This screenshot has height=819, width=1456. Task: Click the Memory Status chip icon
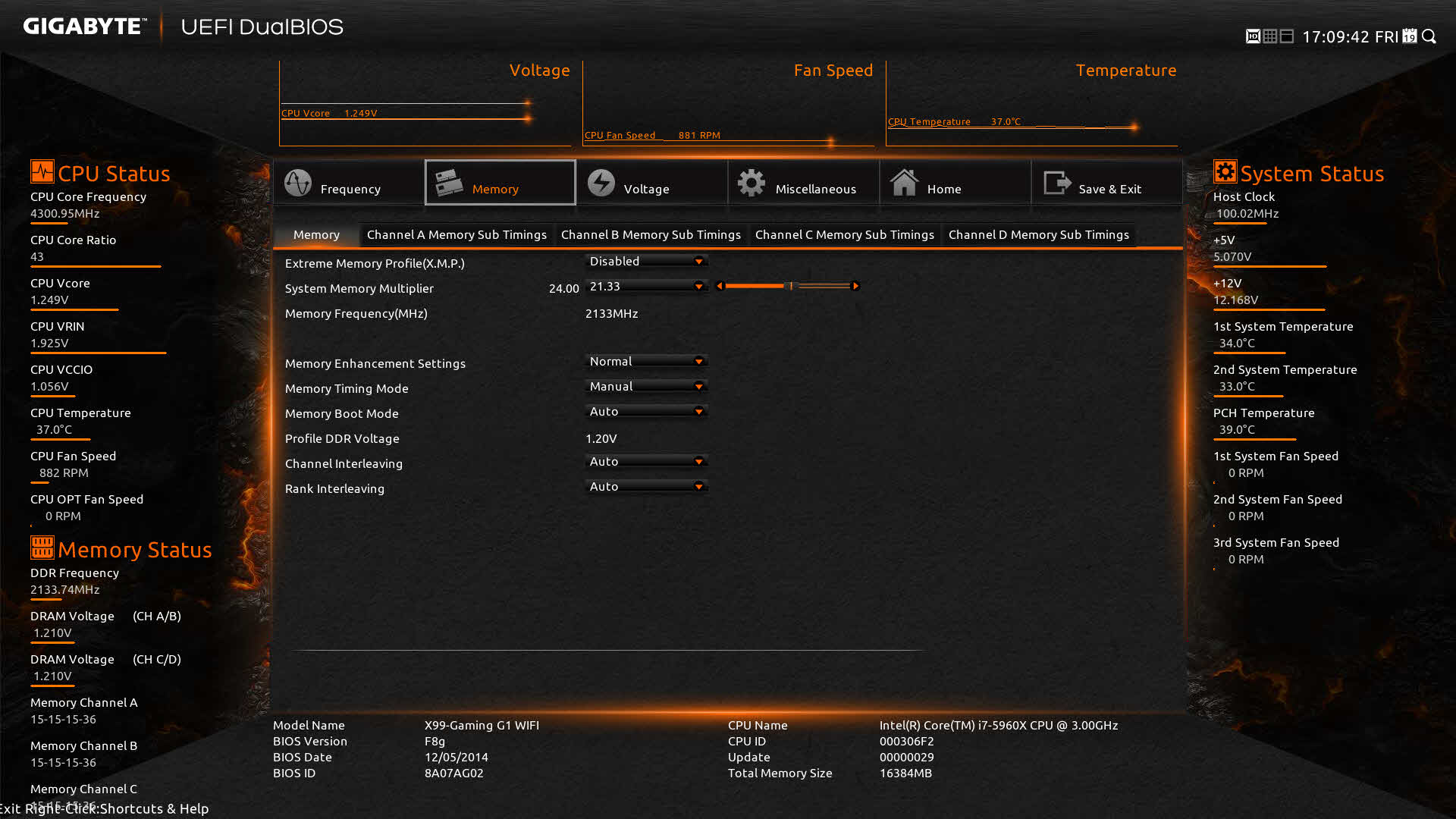tap(42, 547)
